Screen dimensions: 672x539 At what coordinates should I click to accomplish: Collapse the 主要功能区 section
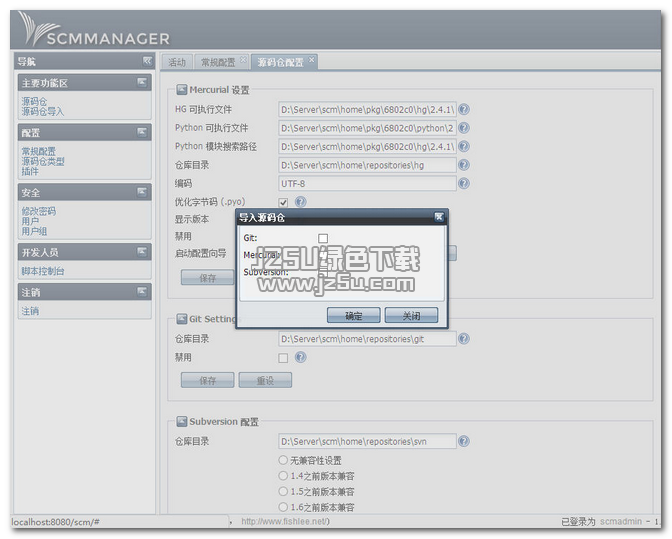pos(142,82)
